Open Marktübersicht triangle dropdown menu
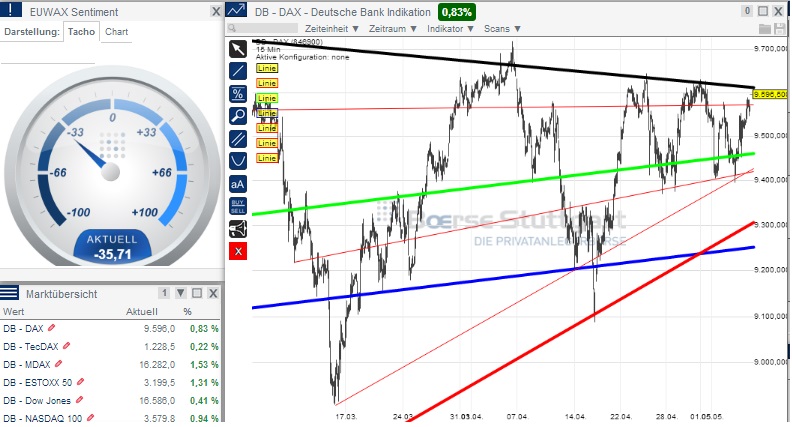Viewport: 792px width, 427px height. pos(181,293)
